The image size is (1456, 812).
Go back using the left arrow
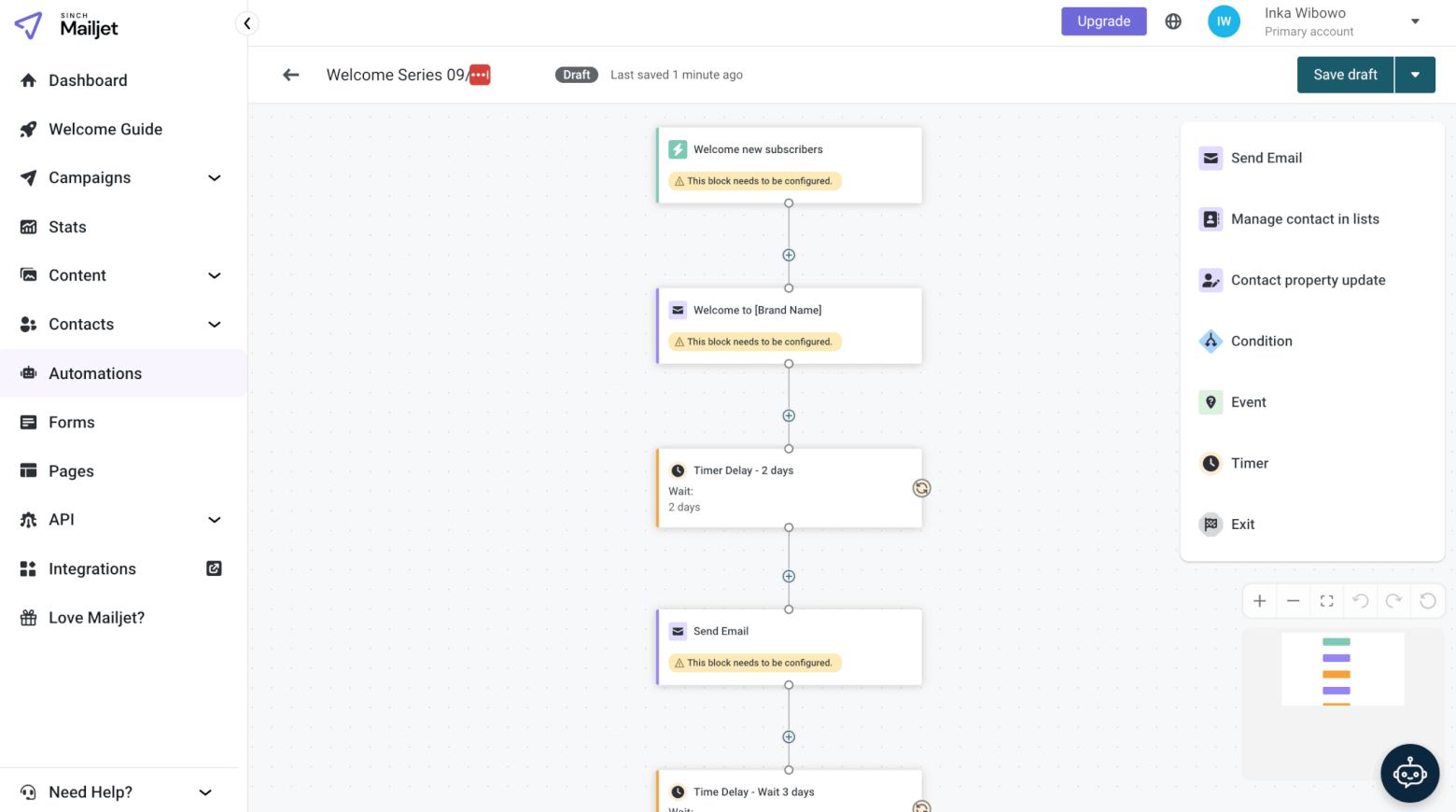[291, 75]
